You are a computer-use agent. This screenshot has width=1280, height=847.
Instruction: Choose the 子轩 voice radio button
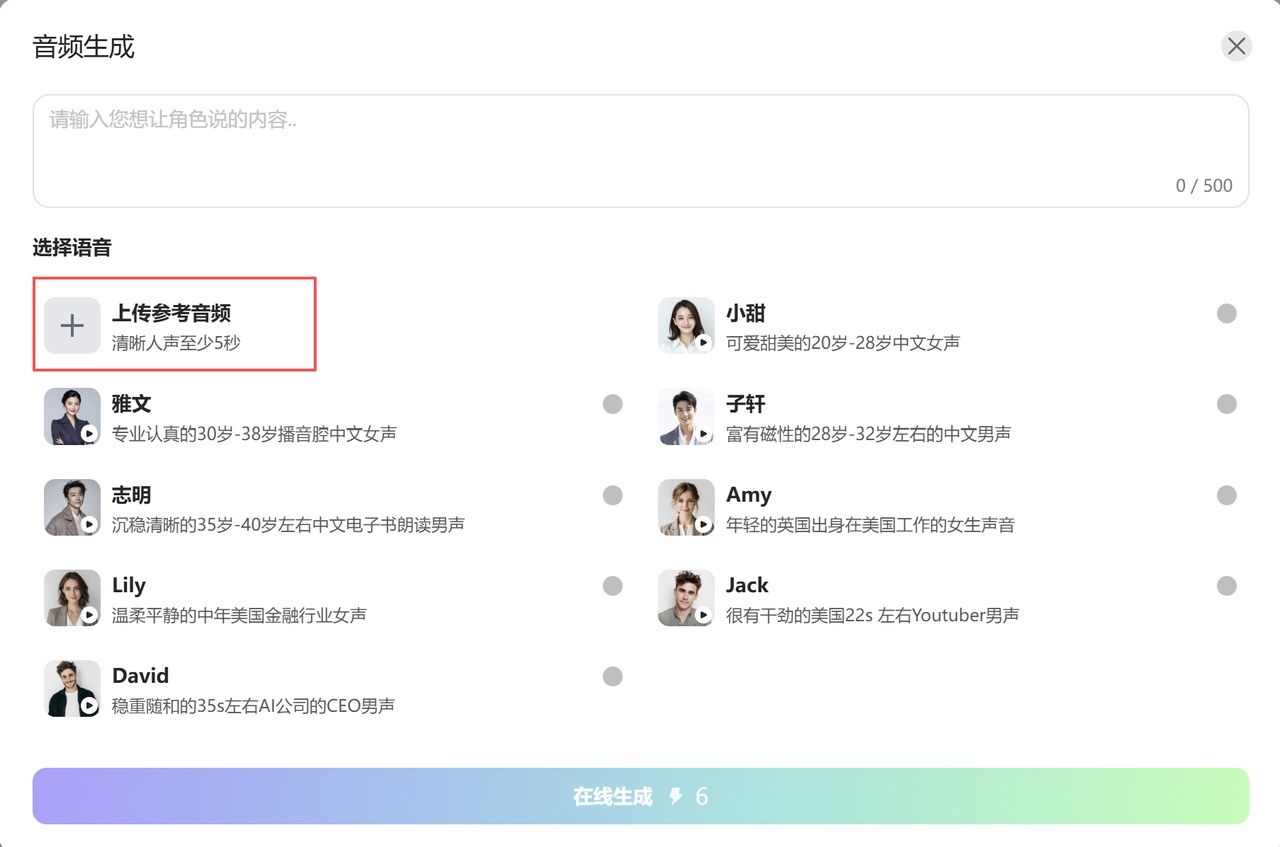click(1226, 404)
